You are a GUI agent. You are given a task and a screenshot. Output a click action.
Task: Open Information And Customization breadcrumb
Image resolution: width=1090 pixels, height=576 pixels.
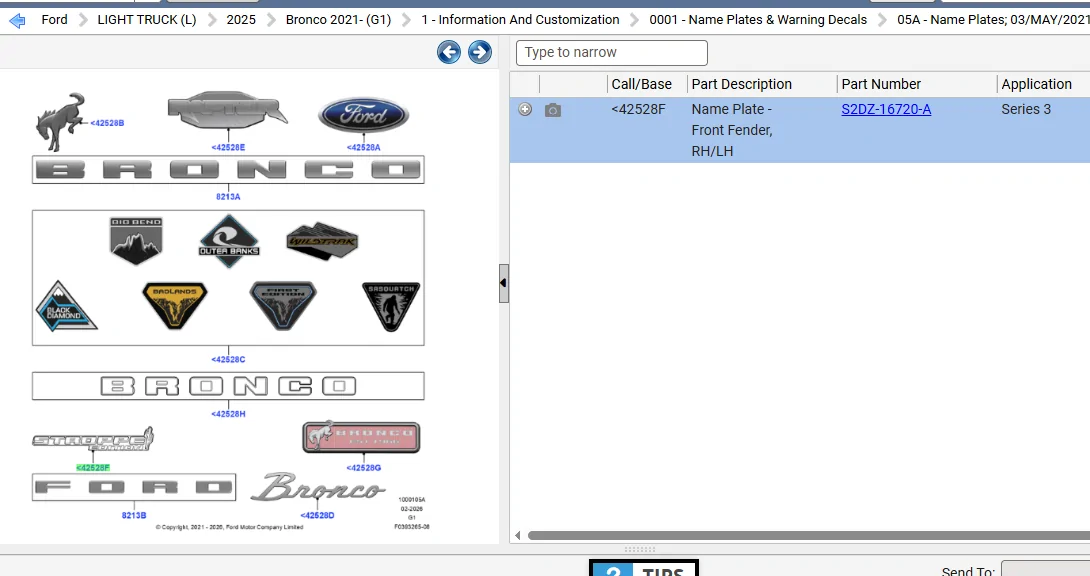520,19
